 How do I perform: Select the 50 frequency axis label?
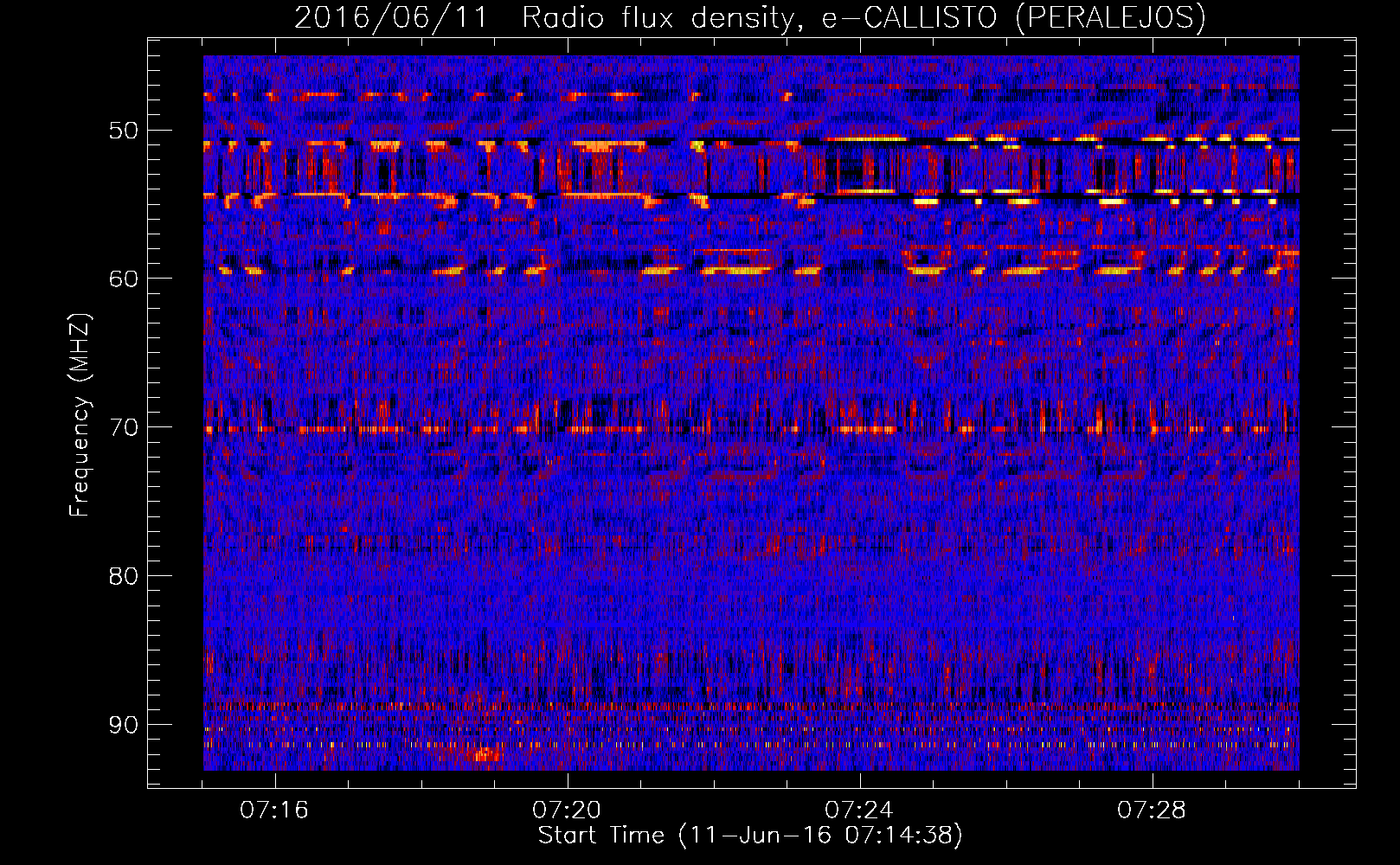click(x=124, y=131)
